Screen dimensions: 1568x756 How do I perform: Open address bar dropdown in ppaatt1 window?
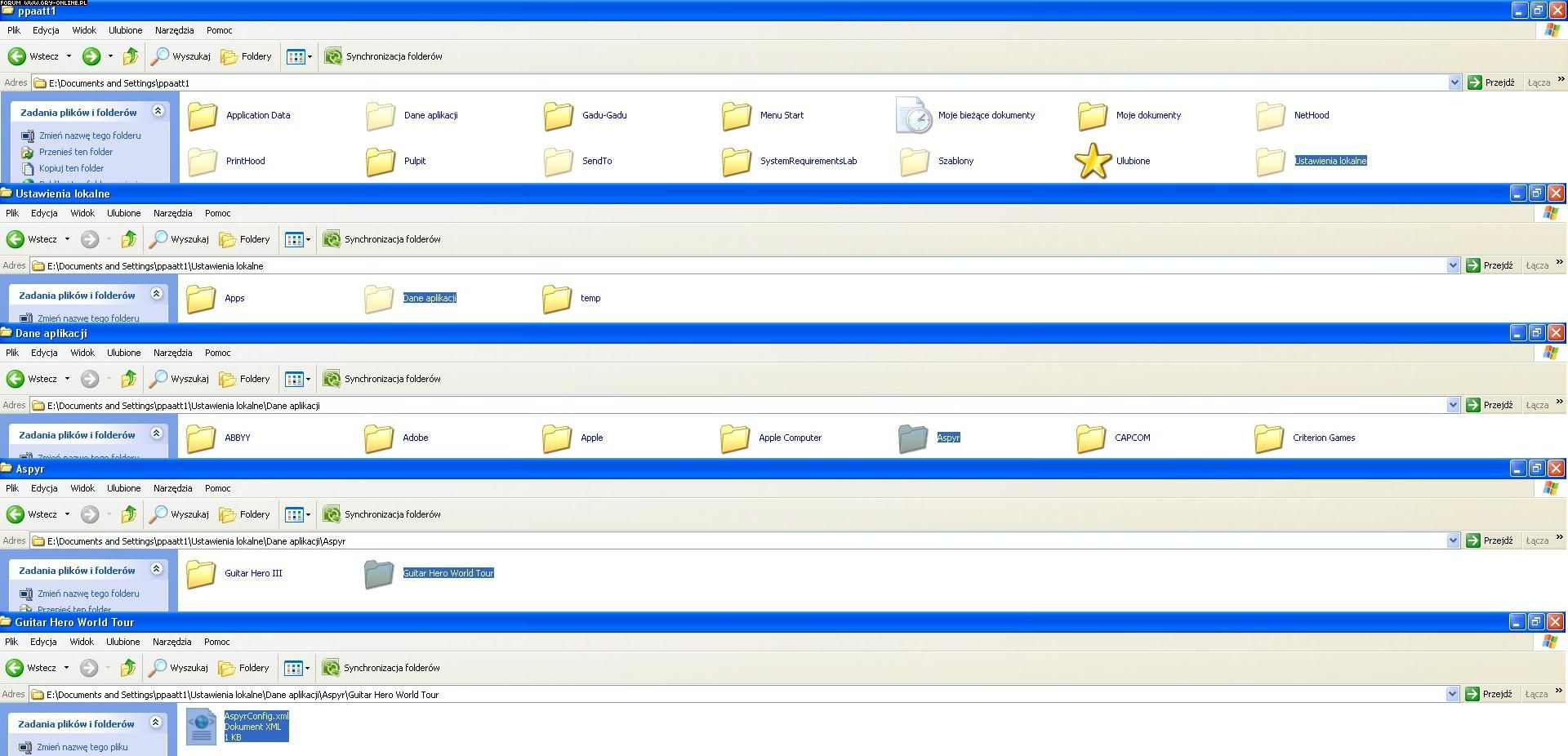pos(1454,82)
